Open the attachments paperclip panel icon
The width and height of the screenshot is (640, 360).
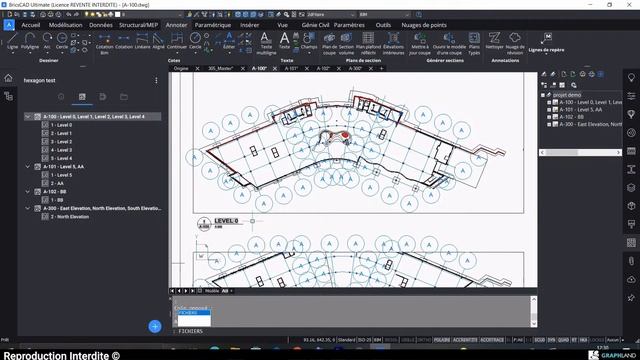point(631,261)
